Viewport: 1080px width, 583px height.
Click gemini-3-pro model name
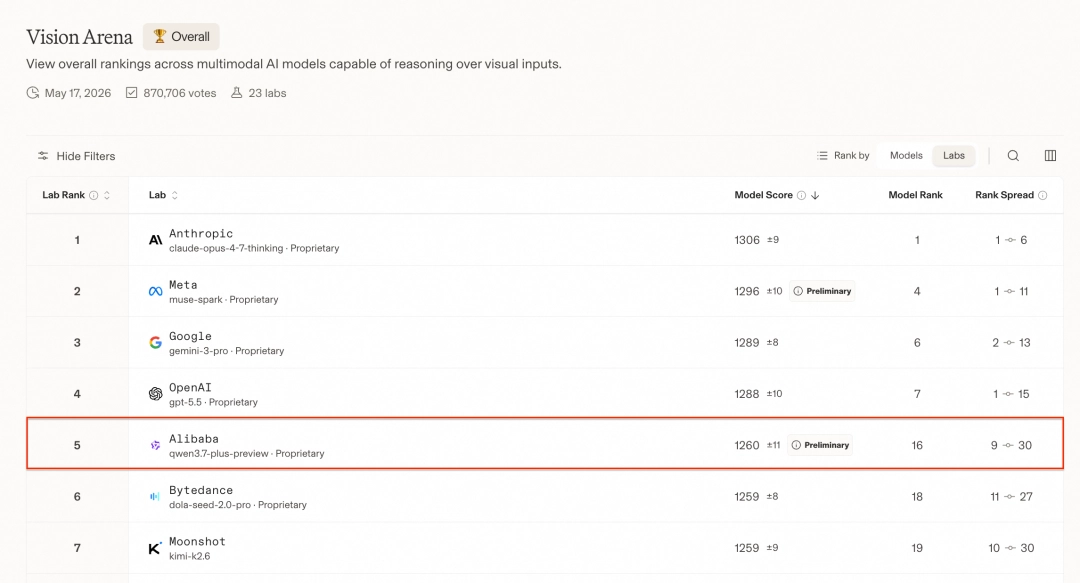[198, 351]
